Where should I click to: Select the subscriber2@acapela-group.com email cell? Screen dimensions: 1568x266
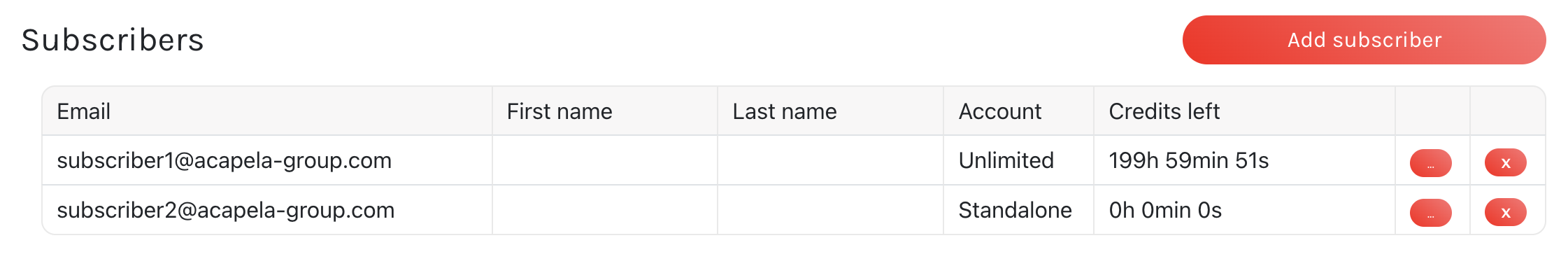[x=267, y=210]
